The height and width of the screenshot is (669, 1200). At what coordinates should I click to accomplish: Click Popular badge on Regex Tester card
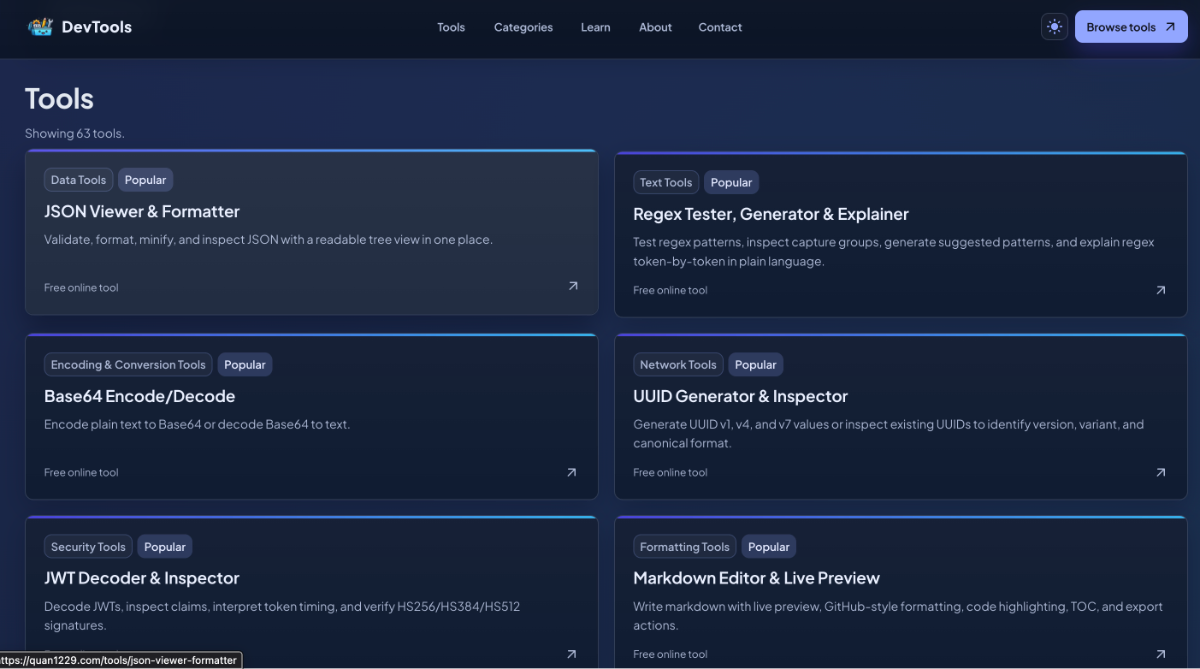pos(732,182)
